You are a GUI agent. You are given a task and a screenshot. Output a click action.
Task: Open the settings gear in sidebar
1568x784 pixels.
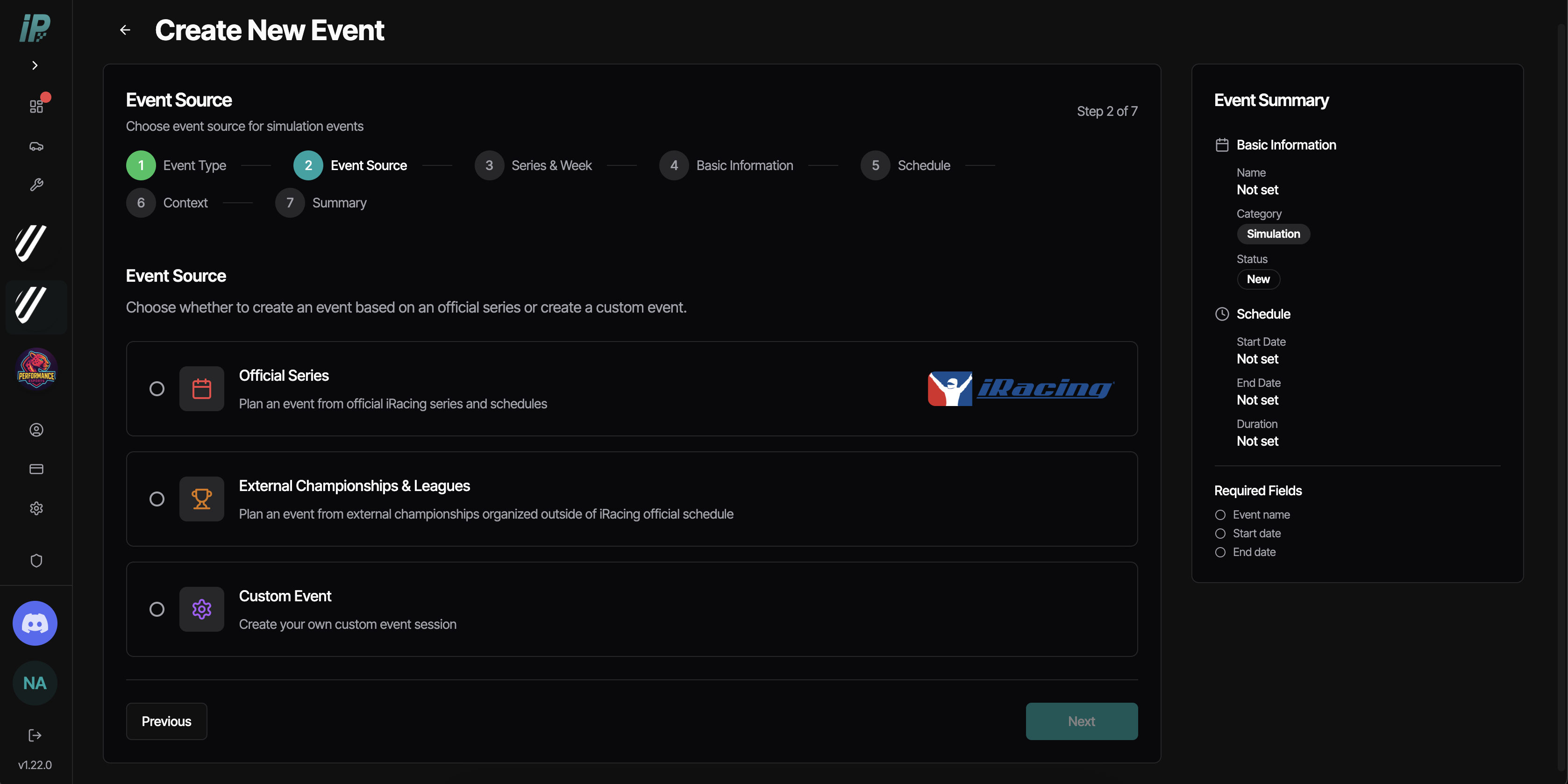[36, 508]
